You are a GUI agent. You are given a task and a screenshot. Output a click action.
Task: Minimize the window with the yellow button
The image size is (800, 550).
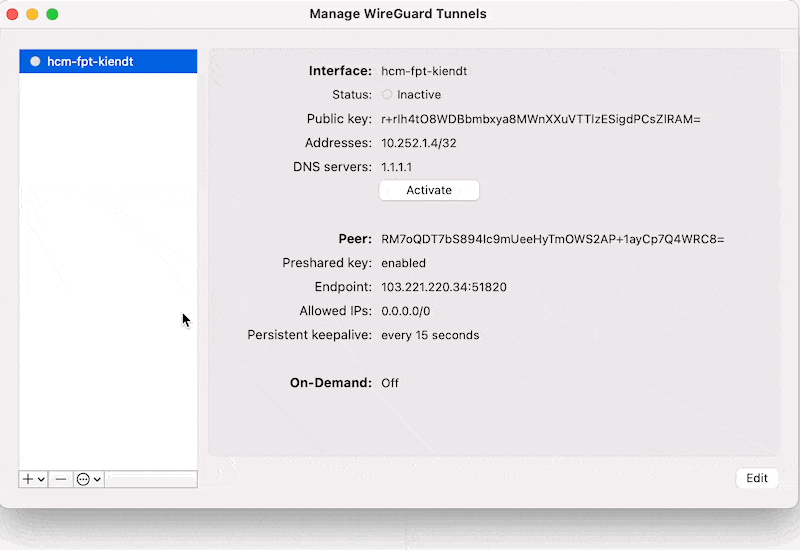33,14
